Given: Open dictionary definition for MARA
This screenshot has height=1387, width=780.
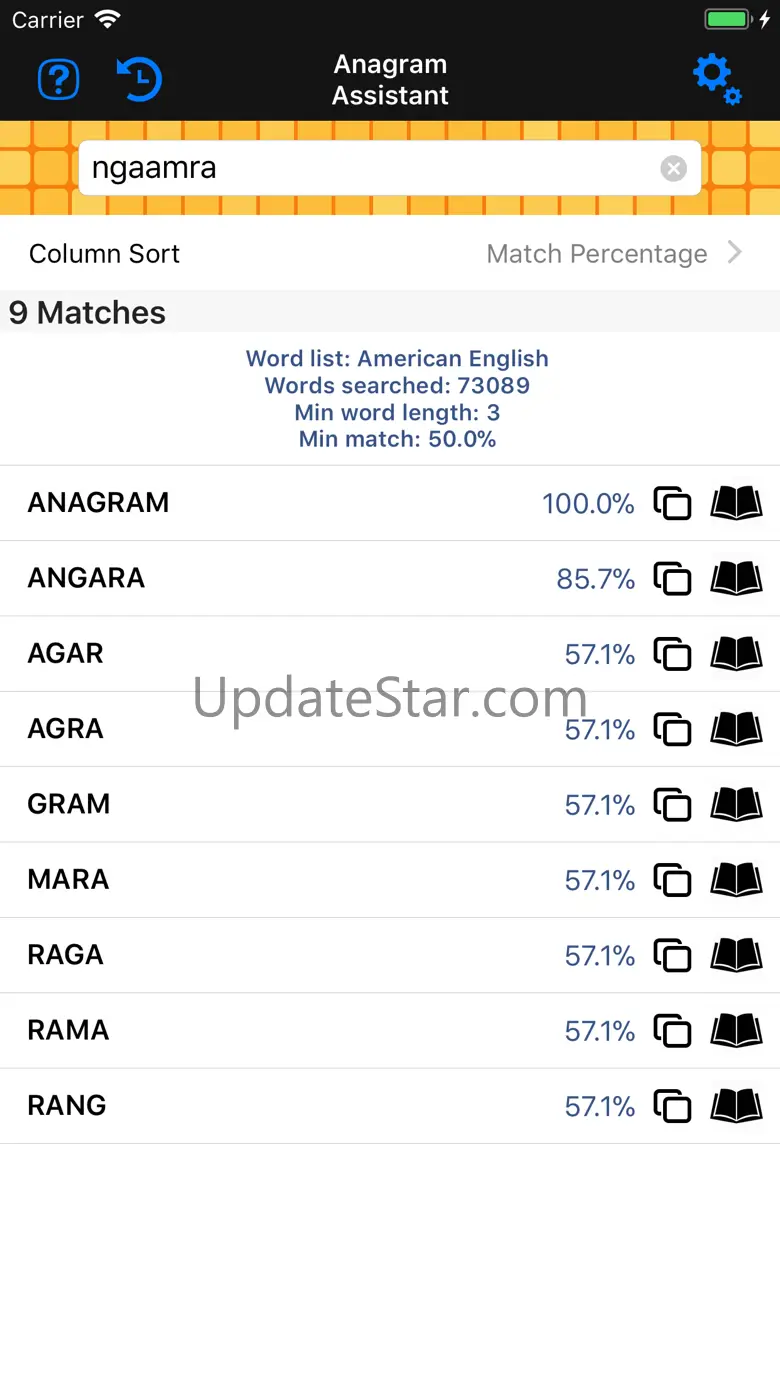Looking at the screenshot, I should click(736, 880).
